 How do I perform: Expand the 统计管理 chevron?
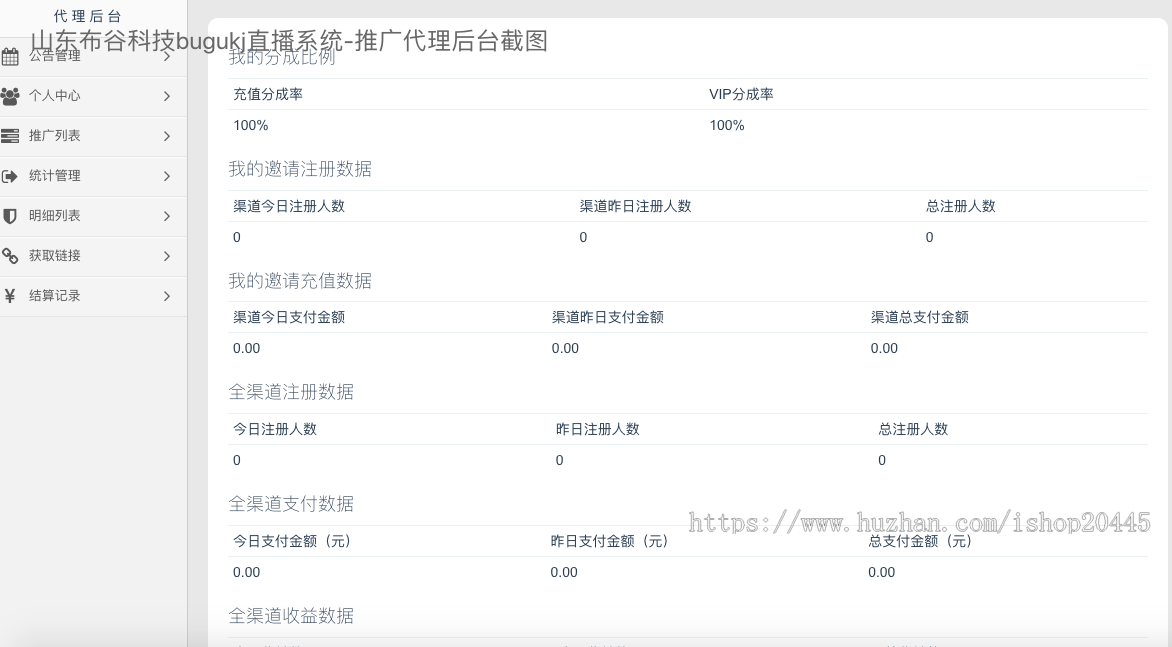pos(167,176)
